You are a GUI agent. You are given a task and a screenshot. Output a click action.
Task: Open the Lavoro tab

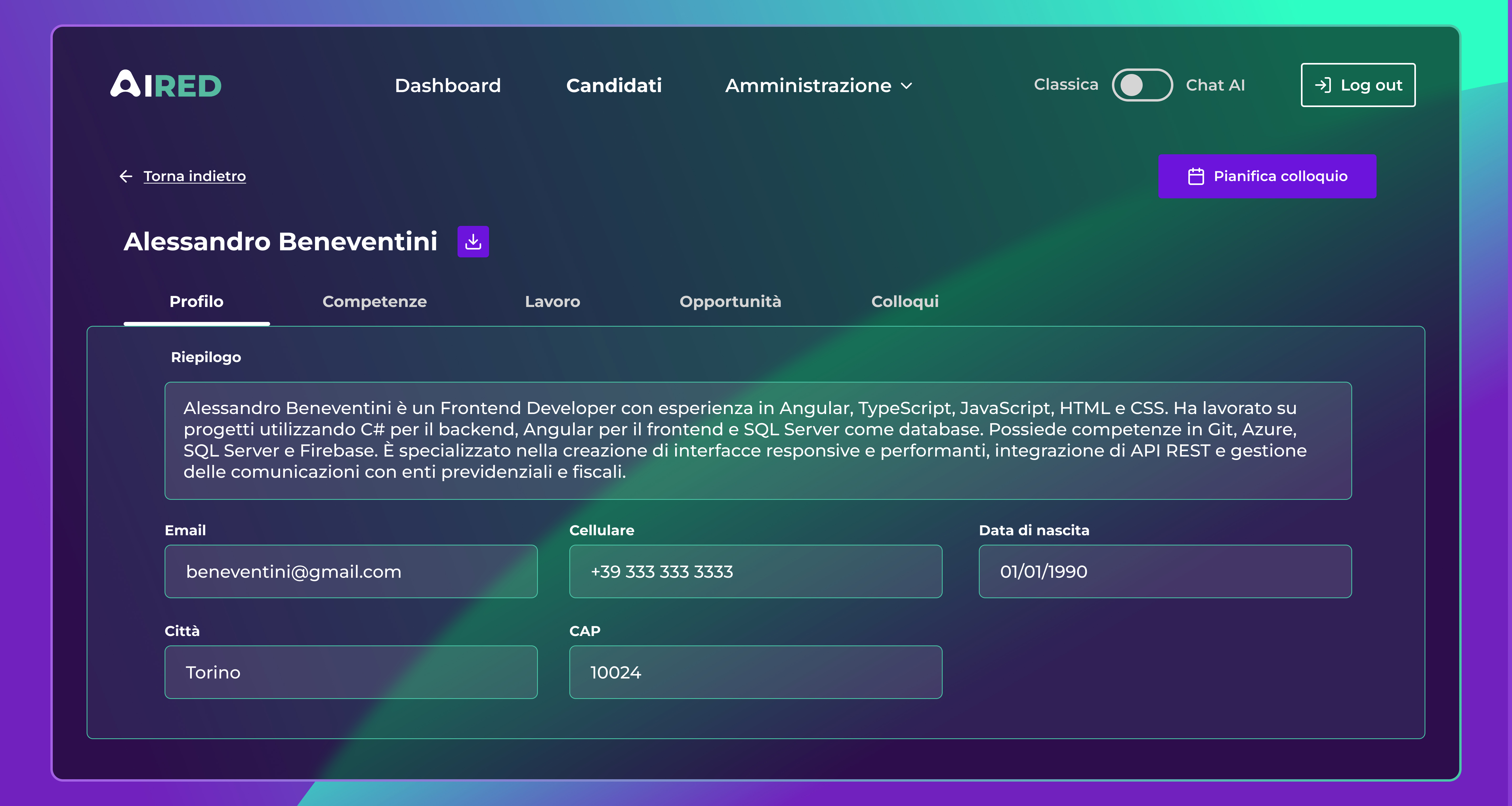[x=552, y=301]
